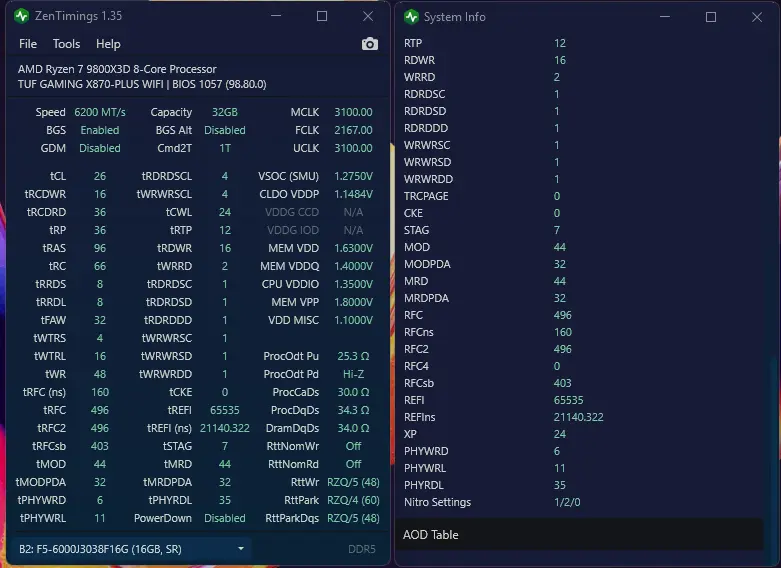Click the REFIns value 21140.322
781x568 pixels.
tap(578, 417)
